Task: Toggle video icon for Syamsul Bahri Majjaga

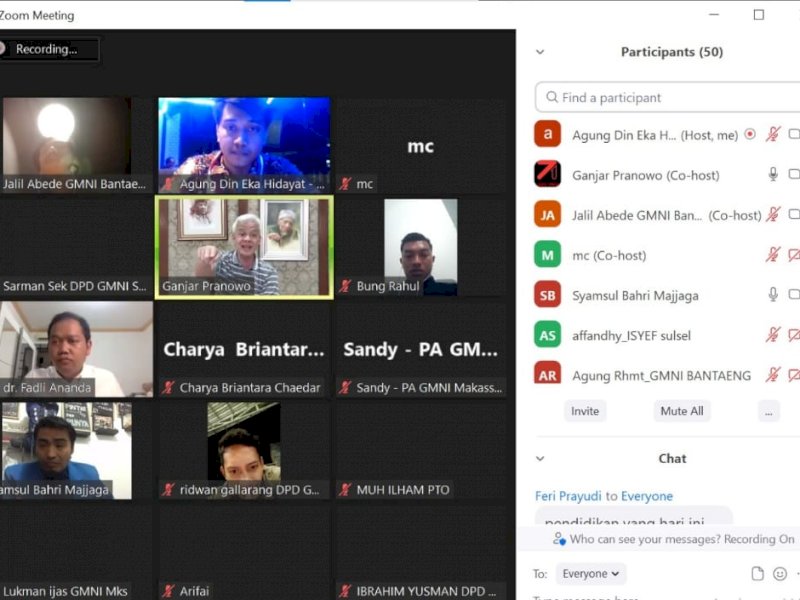Action: pos(794,295)
